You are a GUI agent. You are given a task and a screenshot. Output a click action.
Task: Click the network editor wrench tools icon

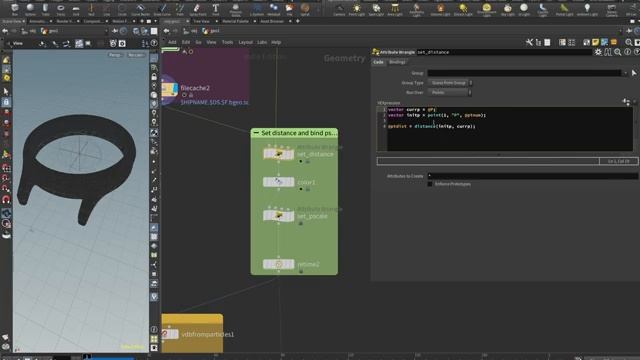point(529,42)
